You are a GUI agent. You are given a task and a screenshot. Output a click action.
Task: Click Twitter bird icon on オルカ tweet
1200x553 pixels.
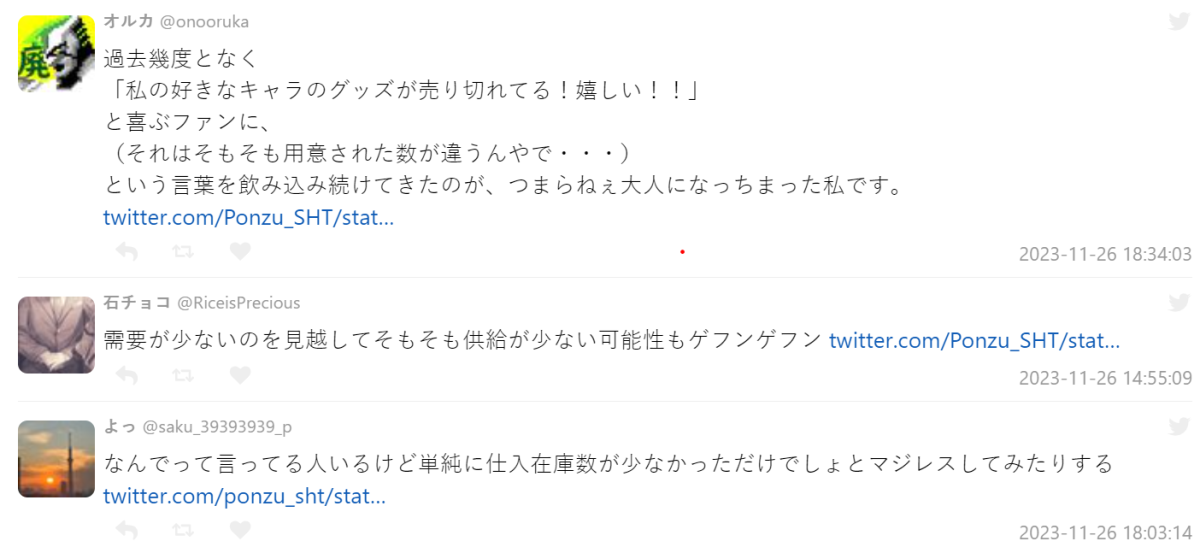1179,22
